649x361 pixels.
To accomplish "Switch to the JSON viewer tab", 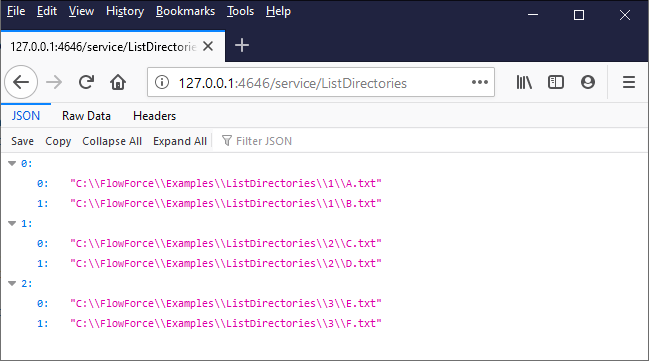I will pyautogui.click(x=26, y=116).
